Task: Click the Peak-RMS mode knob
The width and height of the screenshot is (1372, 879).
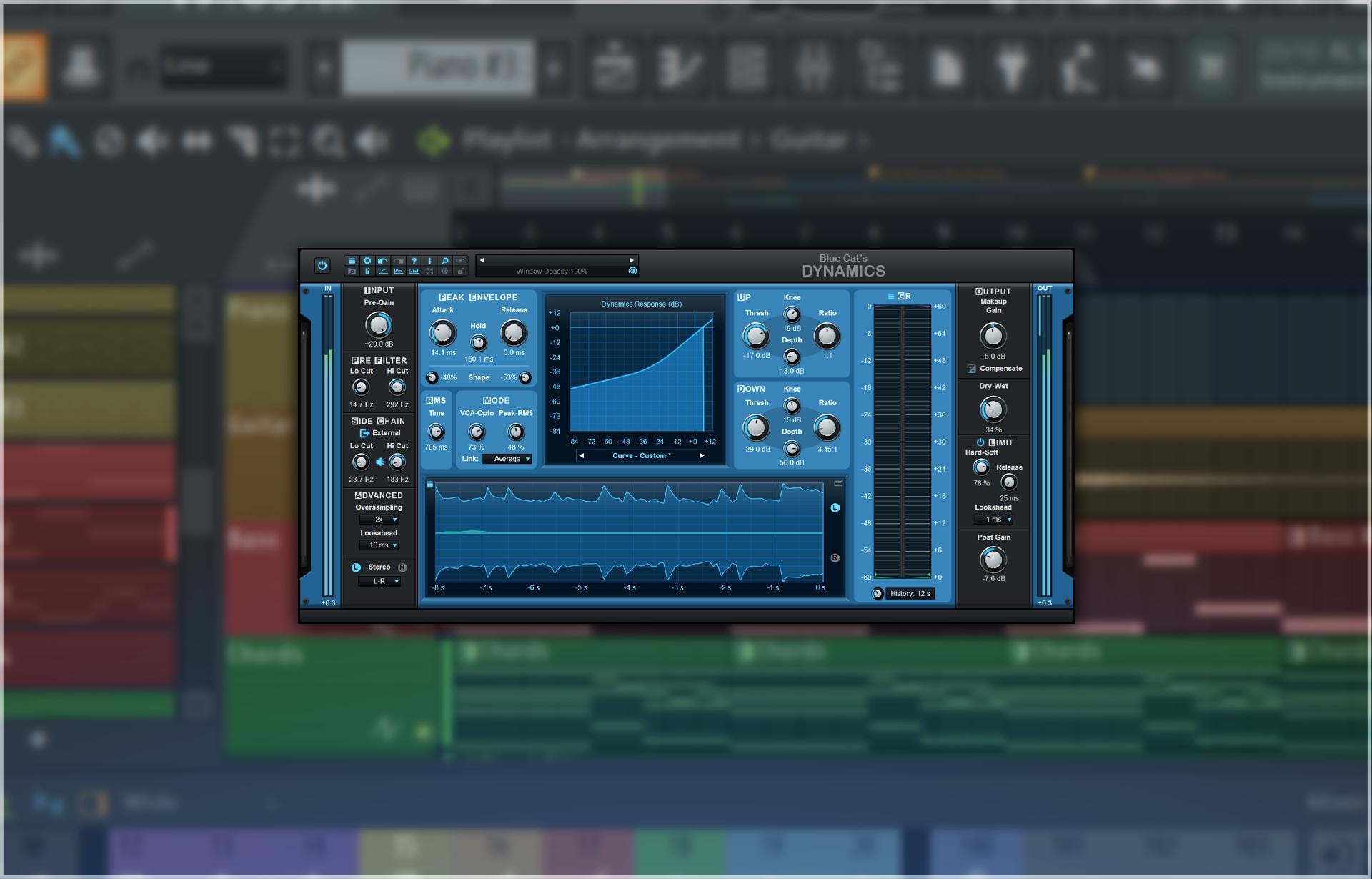Action: [516, 432]
